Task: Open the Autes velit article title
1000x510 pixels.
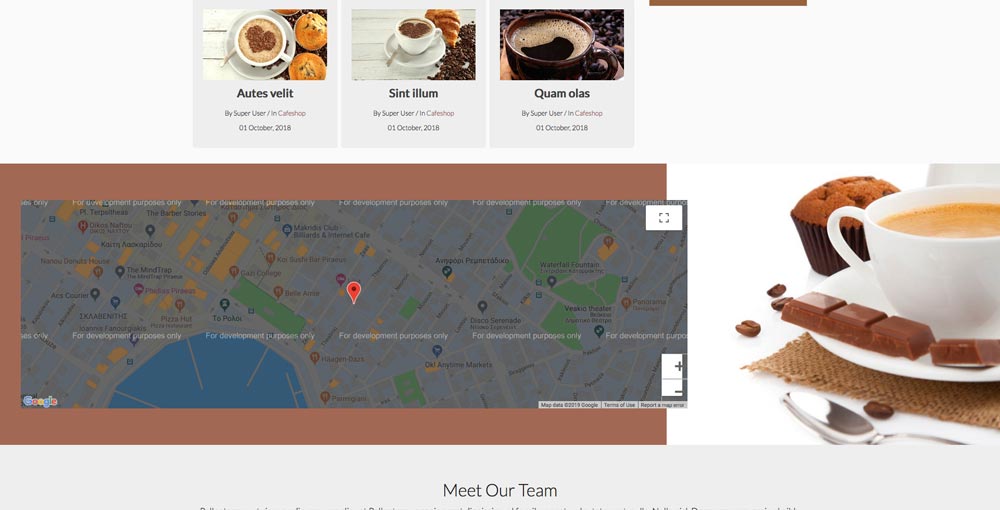Action: point(265,93)
